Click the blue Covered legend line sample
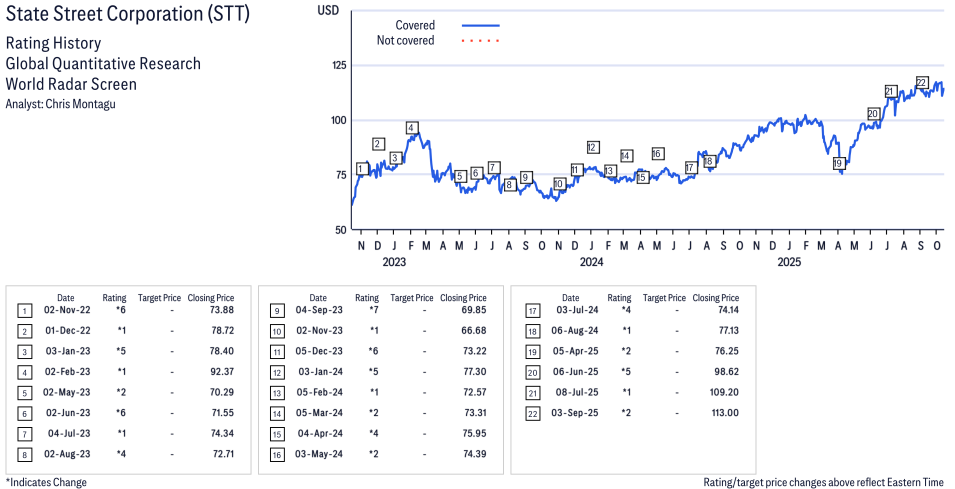This screenshot has height=489, width=955. [x=480, y=25]
